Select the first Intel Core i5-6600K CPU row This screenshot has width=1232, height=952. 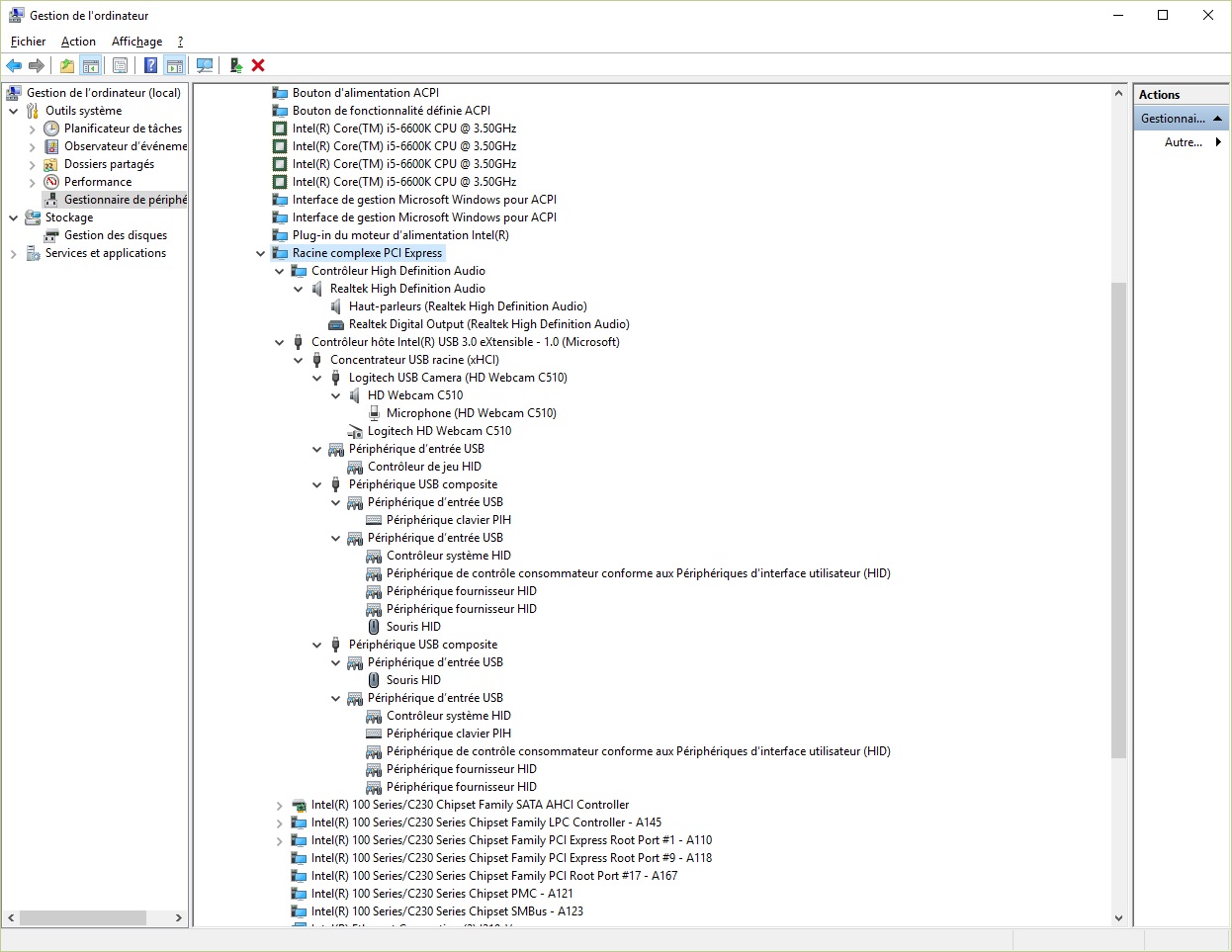coord(403,129)
